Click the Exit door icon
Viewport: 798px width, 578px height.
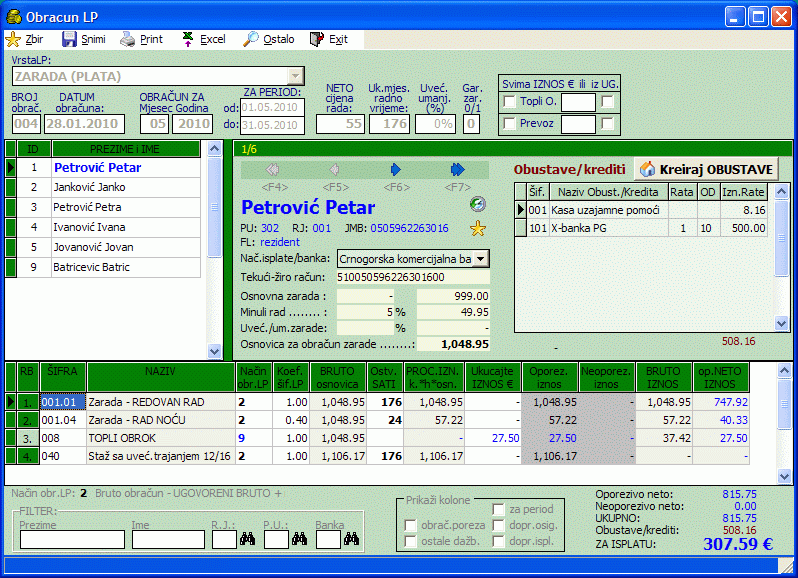[x=317, y=39]
